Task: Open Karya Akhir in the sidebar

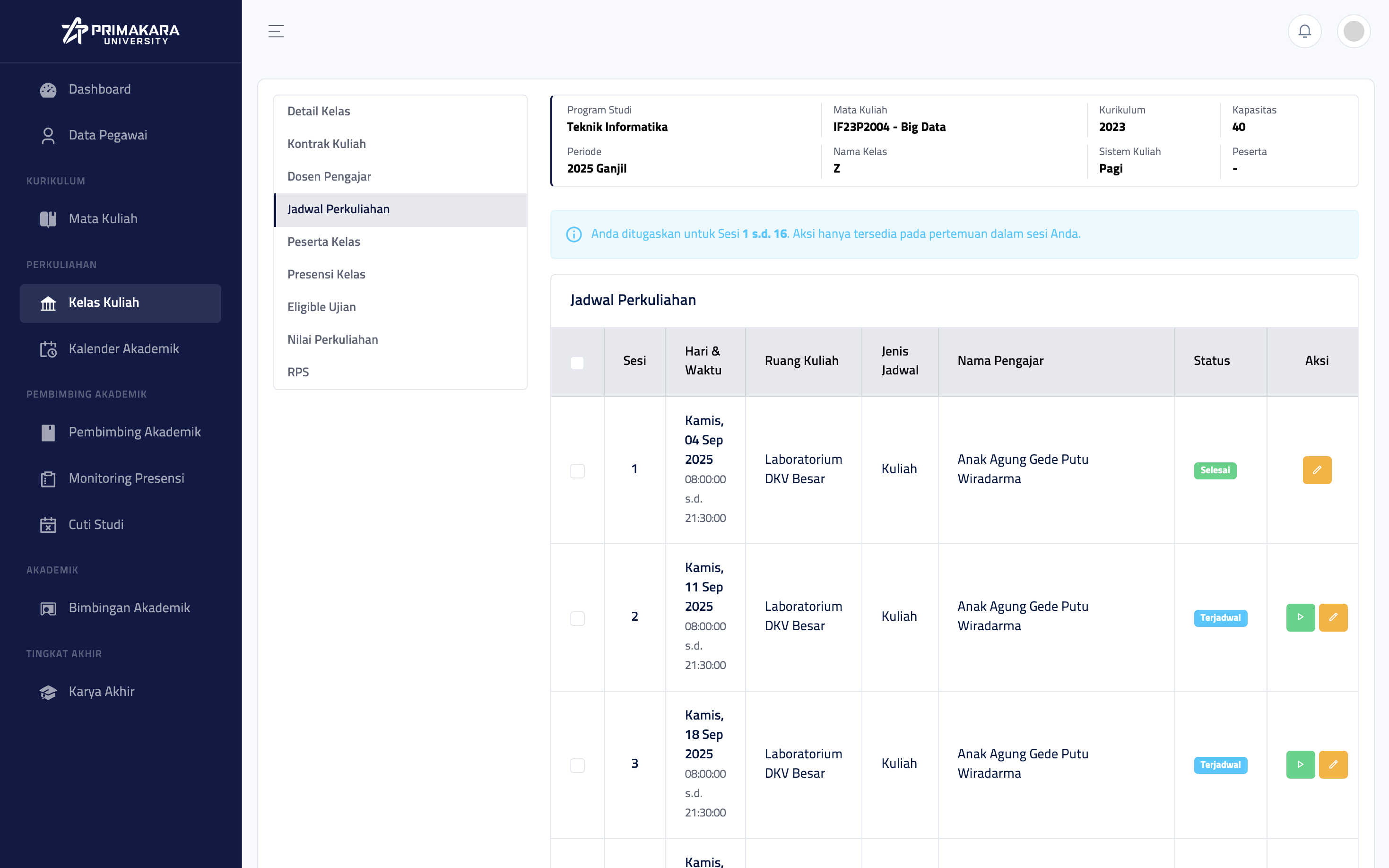Action: tap(121, 692)
